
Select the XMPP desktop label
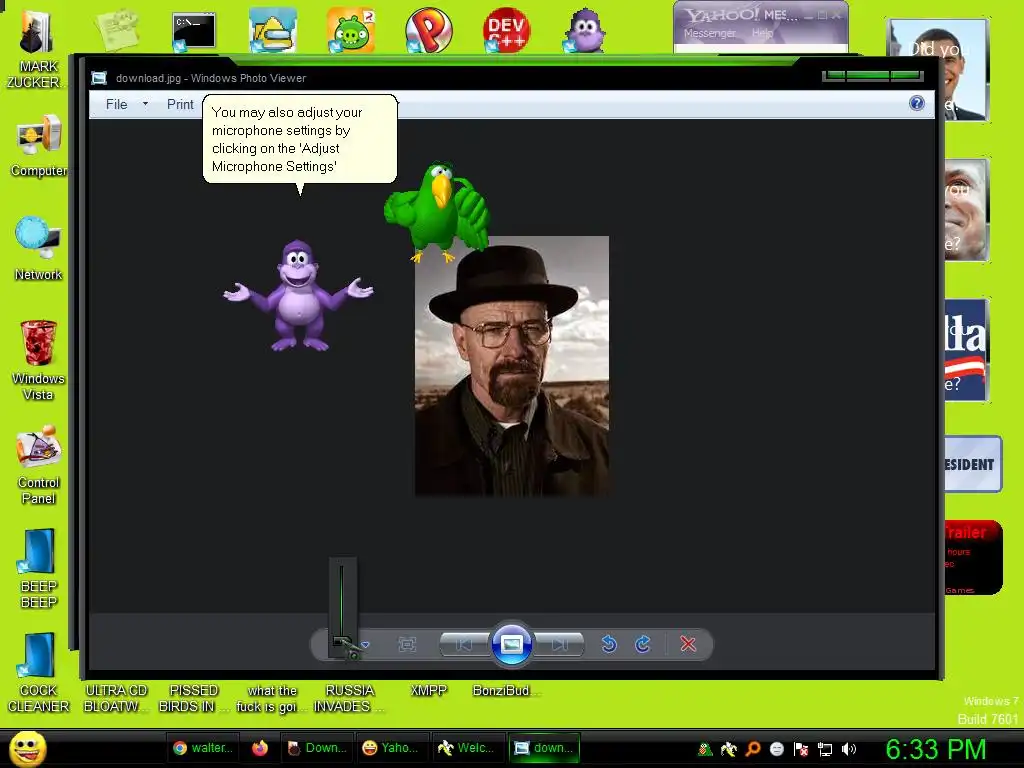(428, 690)
